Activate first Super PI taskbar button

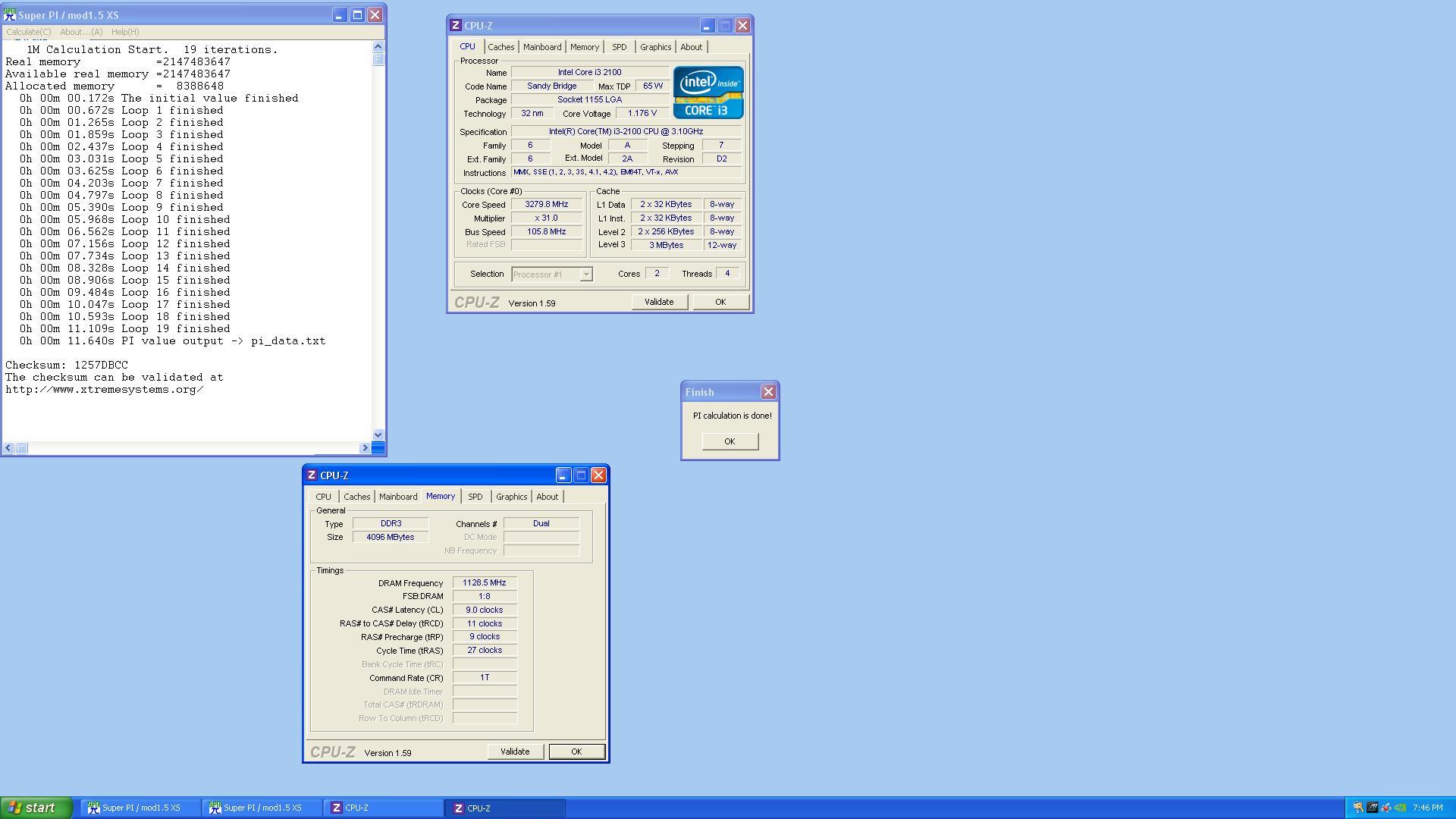[141, 808]
